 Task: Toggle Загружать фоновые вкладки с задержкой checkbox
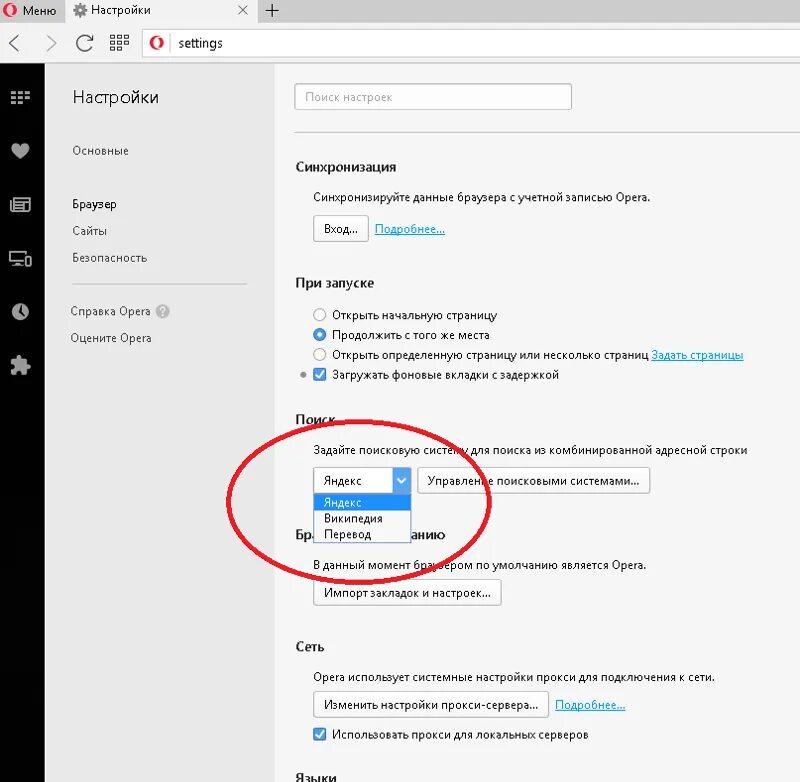(x=319, y=375)
